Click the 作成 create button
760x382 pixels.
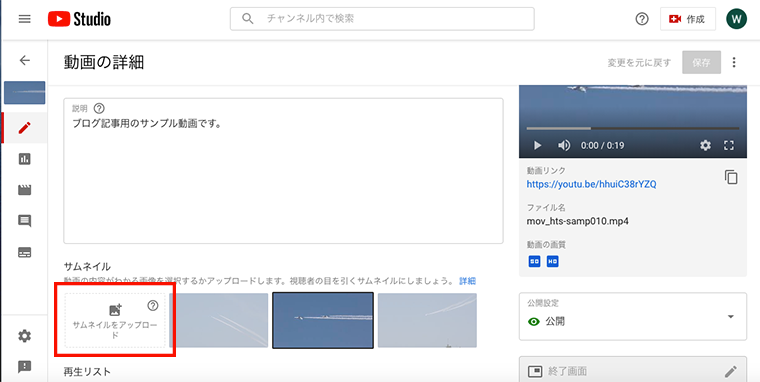[688, 19]
